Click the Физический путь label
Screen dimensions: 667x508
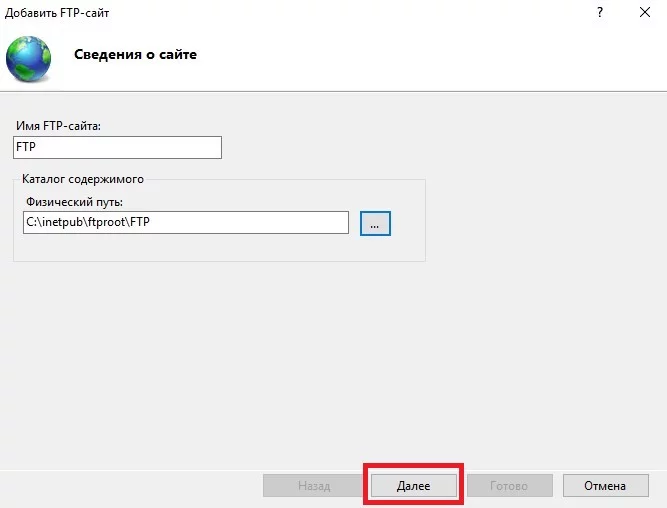(x=74, y=202)
